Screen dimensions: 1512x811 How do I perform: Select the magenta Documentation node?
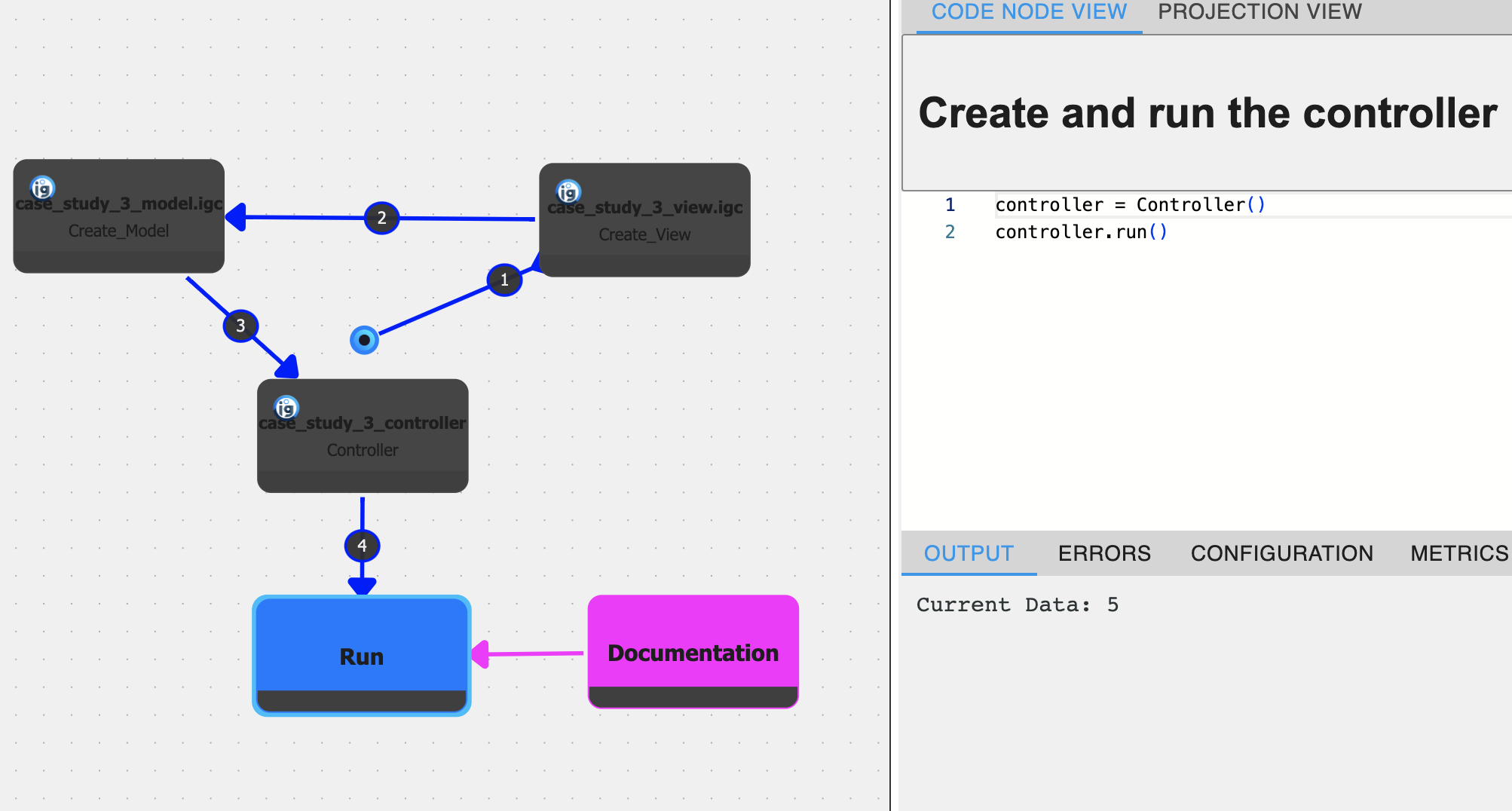click(693, 645)
